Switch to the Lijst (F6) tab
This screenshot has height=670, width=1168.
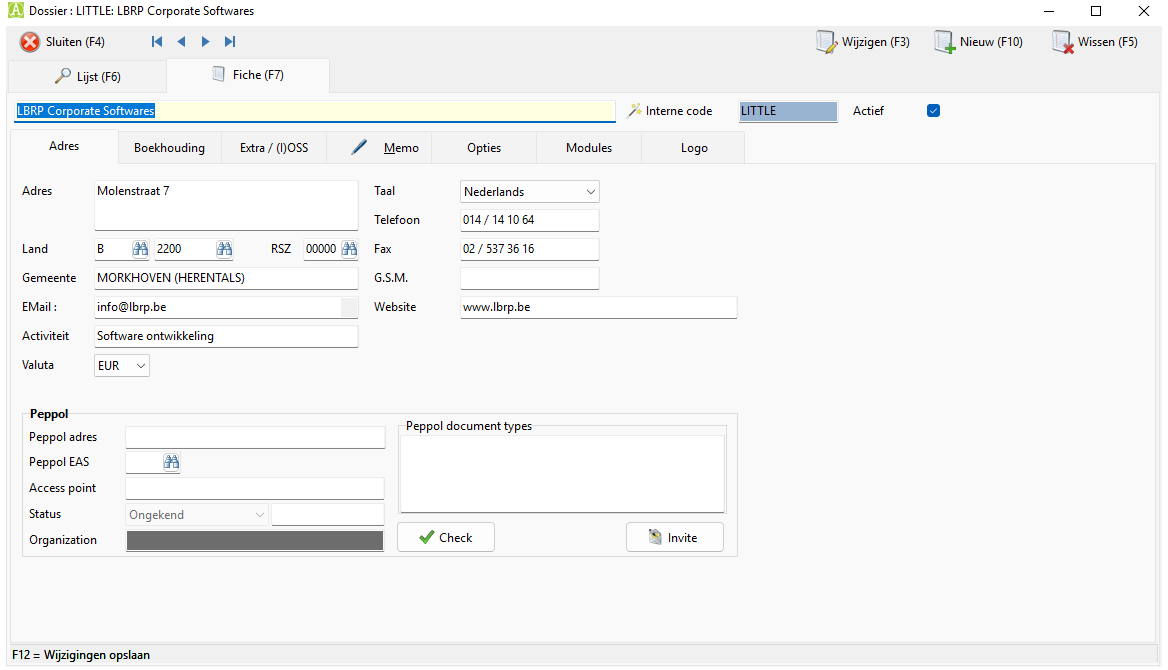(87, 76)
